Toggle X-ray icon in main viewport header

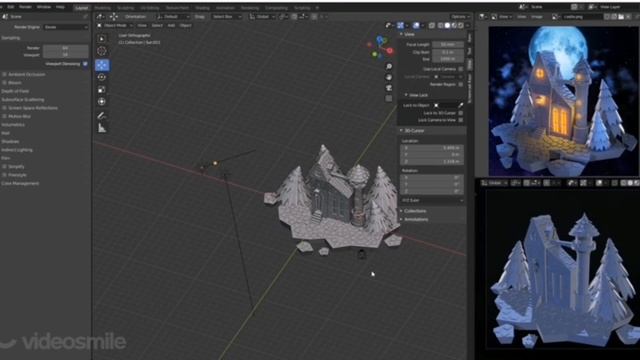click(432, 25)
